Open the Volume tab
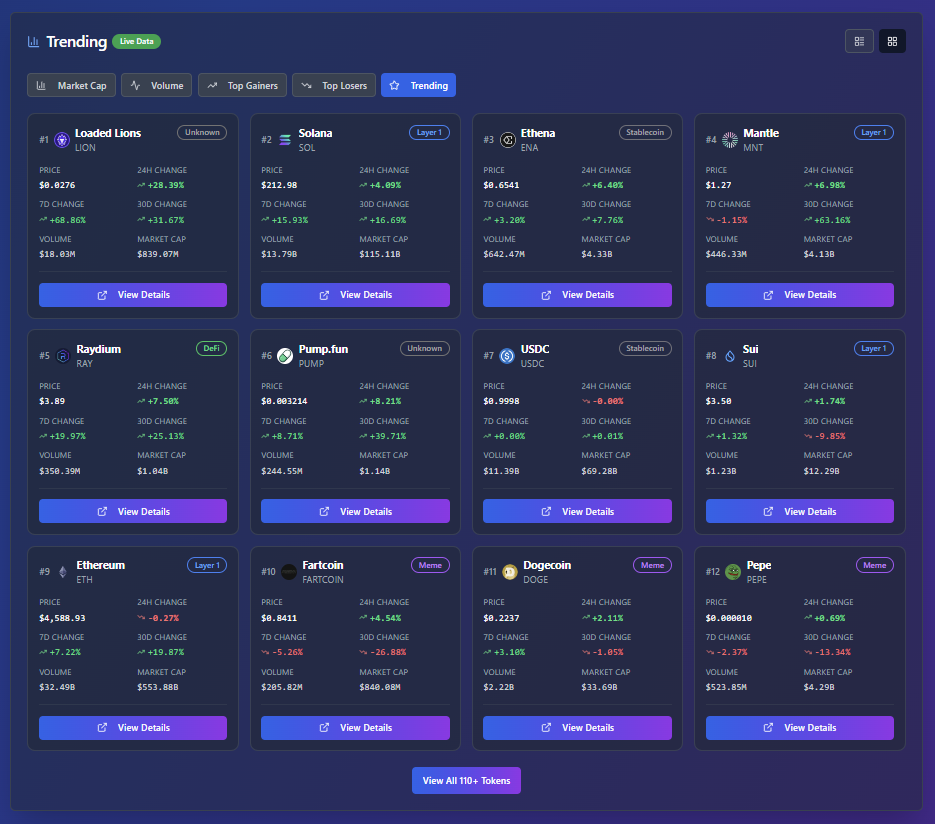This screenshot has width=935, height=824. coord(157,85)
